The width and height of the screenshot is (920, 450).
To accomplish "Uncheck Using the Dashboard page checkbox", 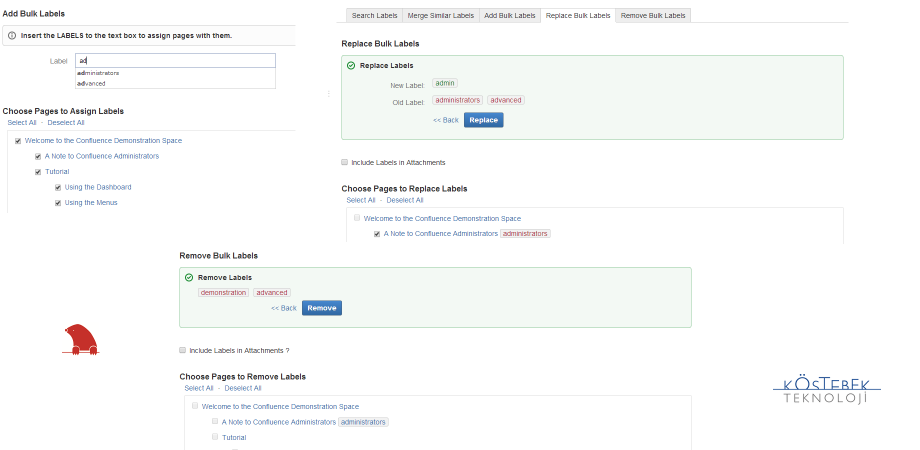I will tap(58, 187).
